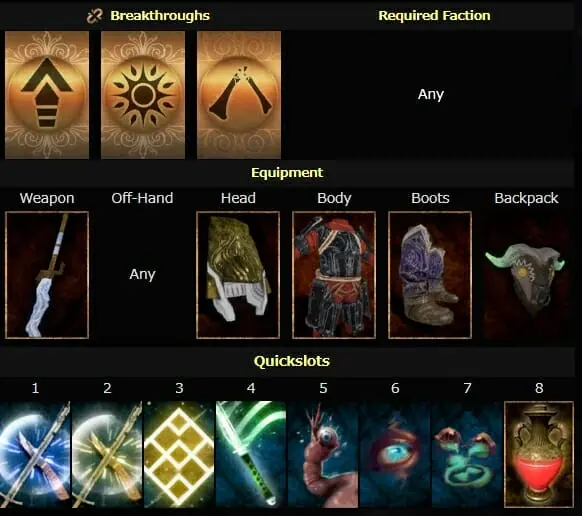Click the Off-Hand 'Any' slot
582x516 pixels.
click(x=142, y=275)
